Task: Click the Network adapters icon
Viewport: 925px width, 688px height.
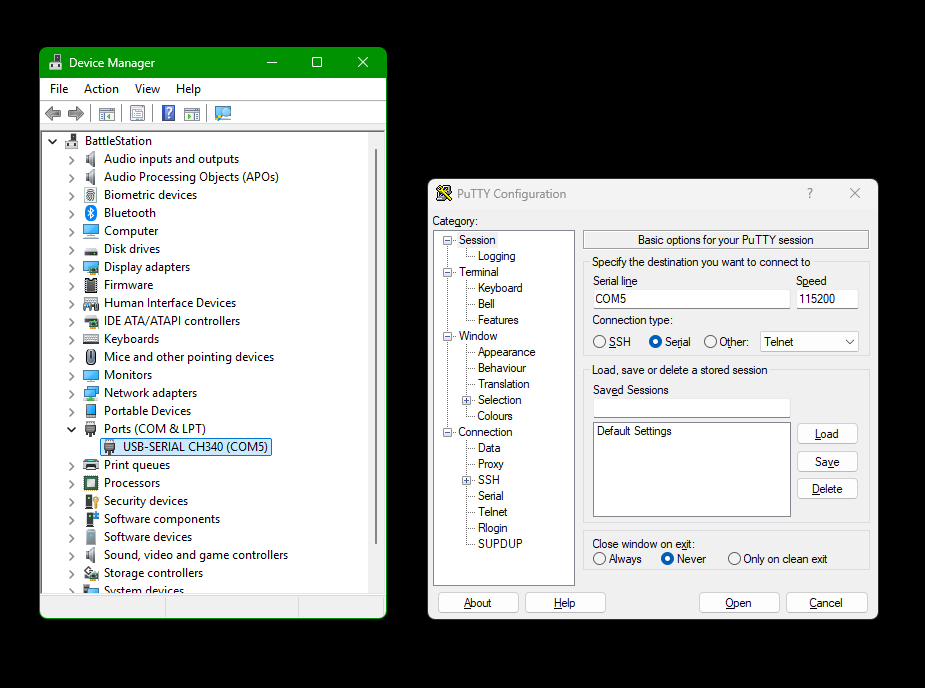Action: (x=91, y=393)
